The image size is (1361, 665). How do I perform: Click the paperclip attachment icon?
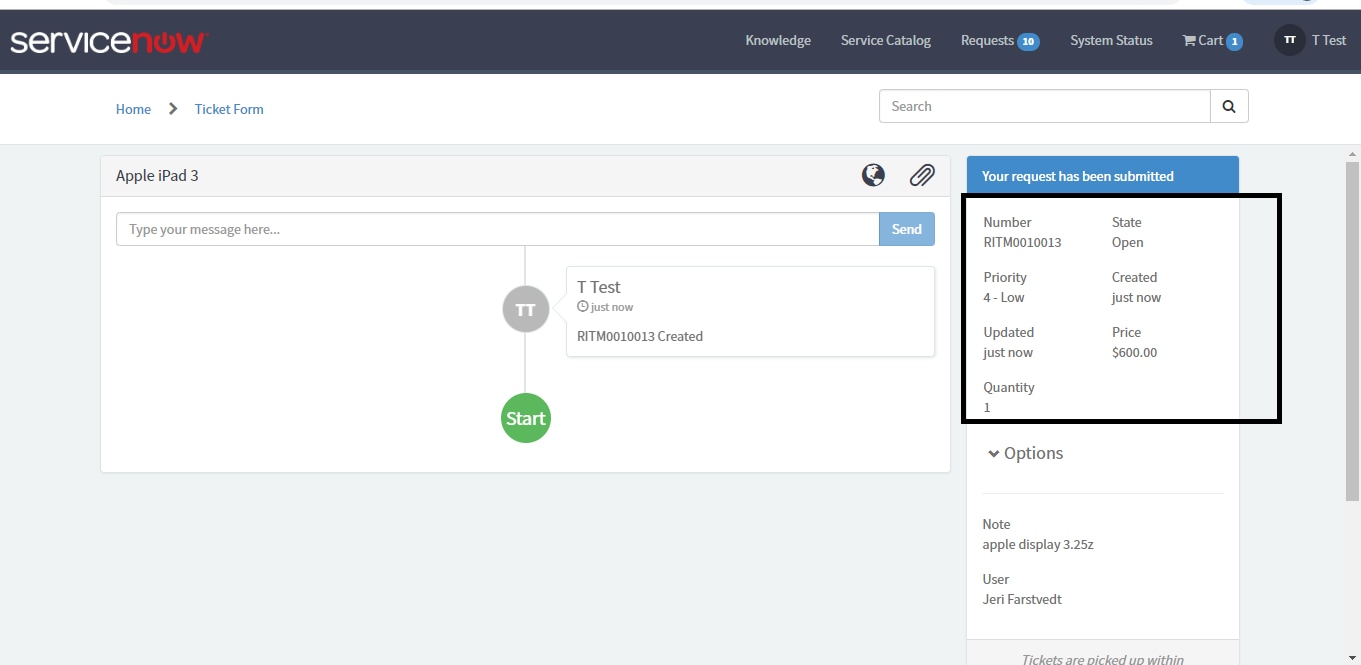(922, 175)
